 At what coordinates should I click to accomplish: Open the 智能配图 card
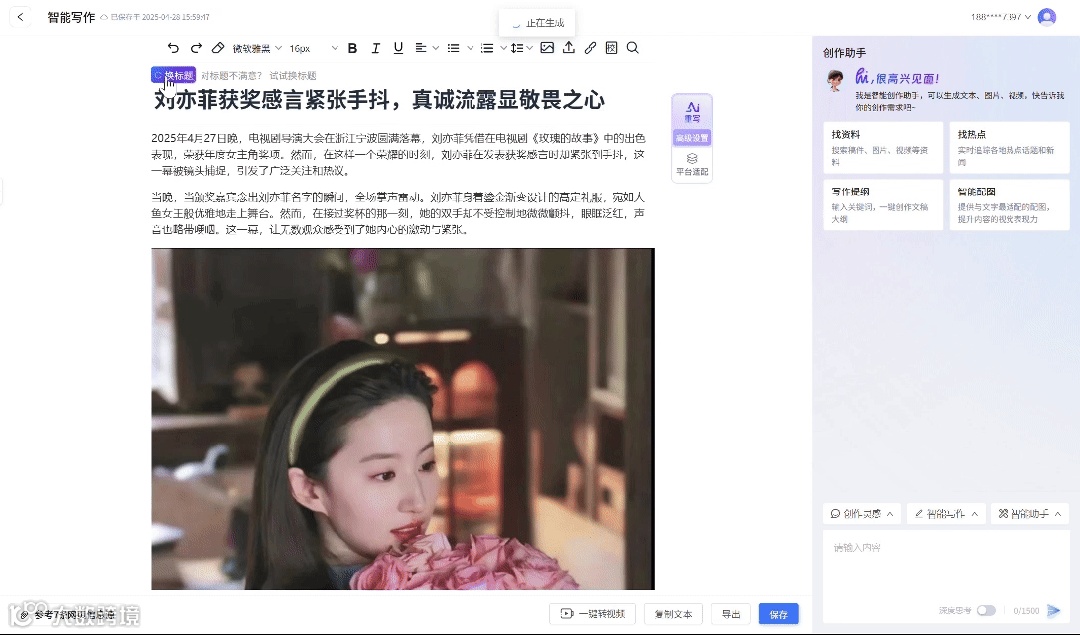1009,205
